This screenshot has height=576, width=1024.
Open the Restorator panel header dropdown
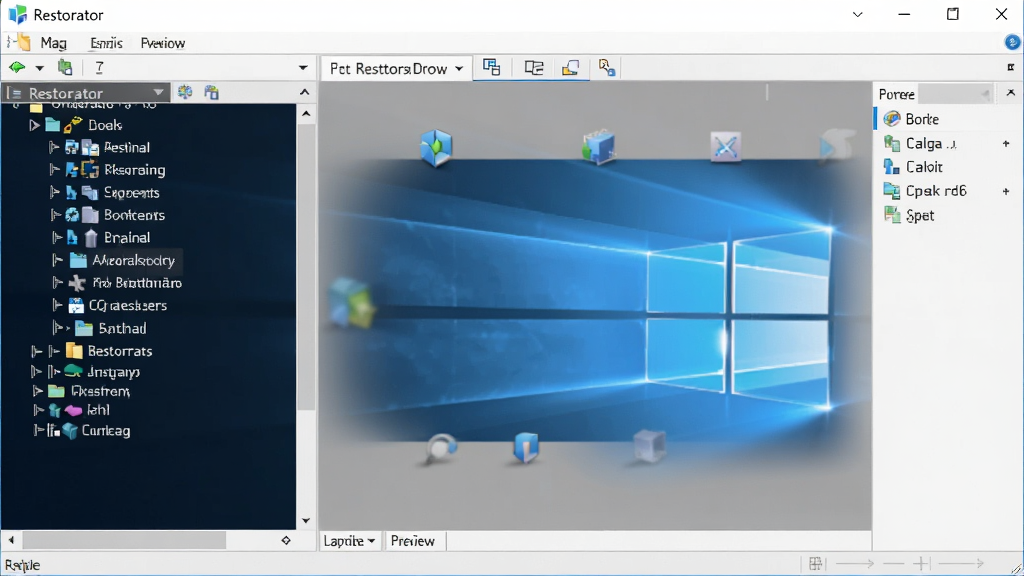point(158,93)
